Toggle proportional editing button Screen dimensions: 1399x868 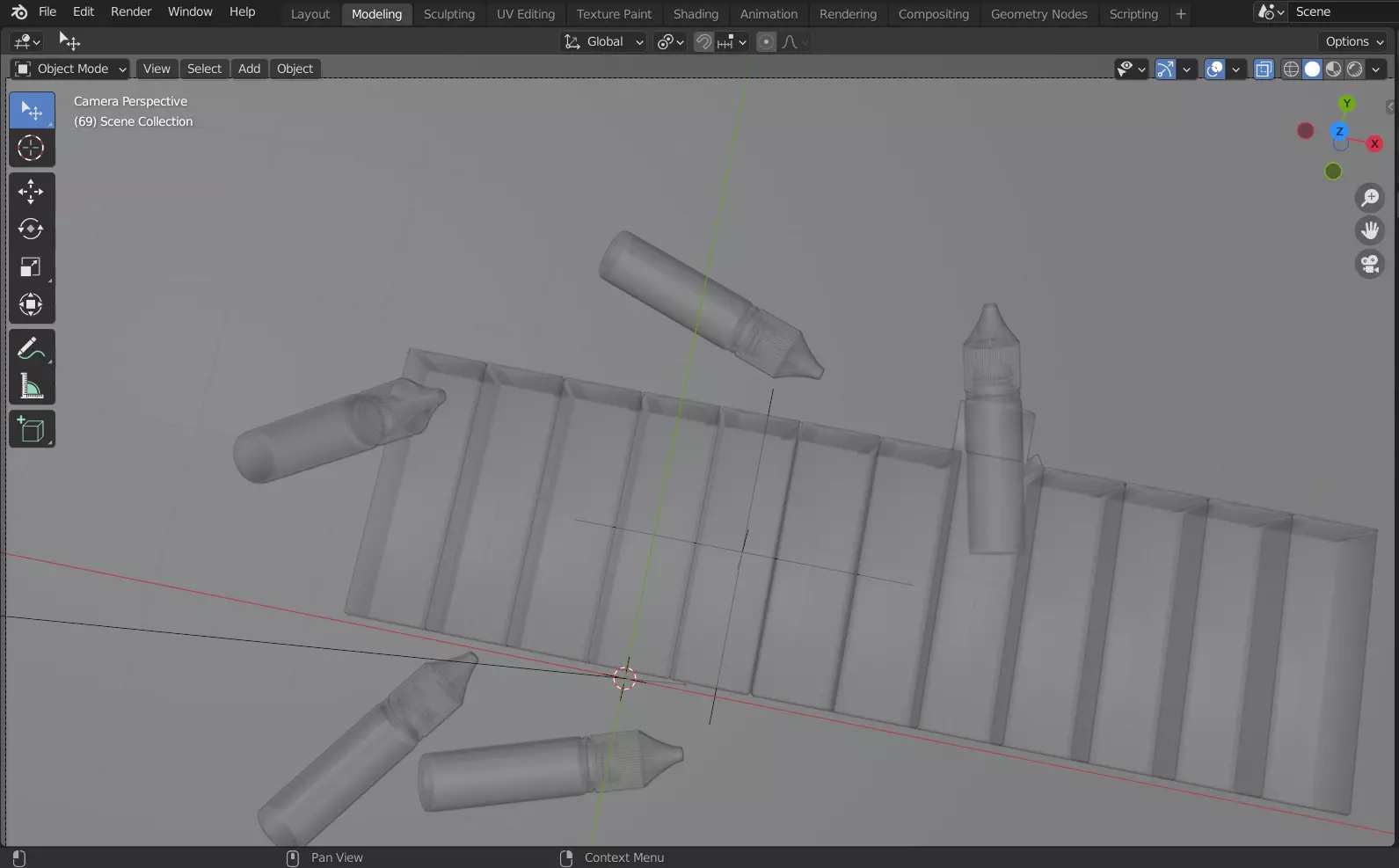coord(766,42)
